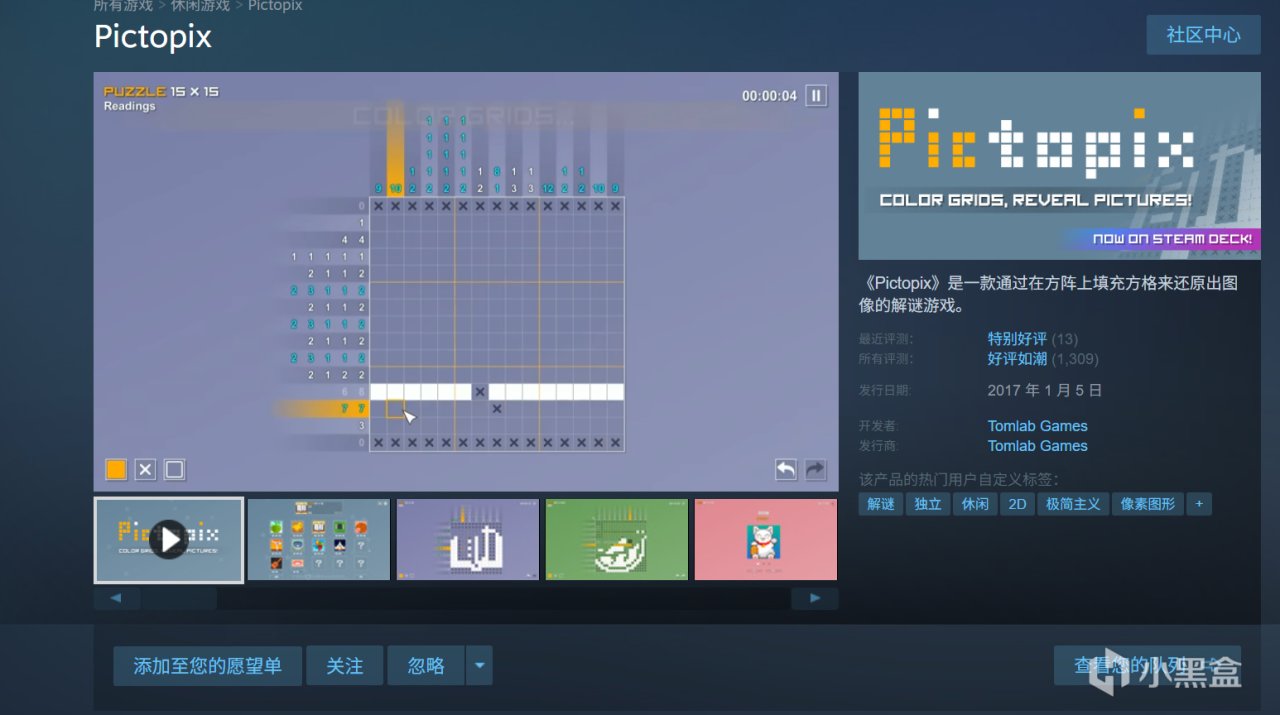Open developer link Tomlab Games
Screen dimensions: 1280x715
tap(1037, 426)
